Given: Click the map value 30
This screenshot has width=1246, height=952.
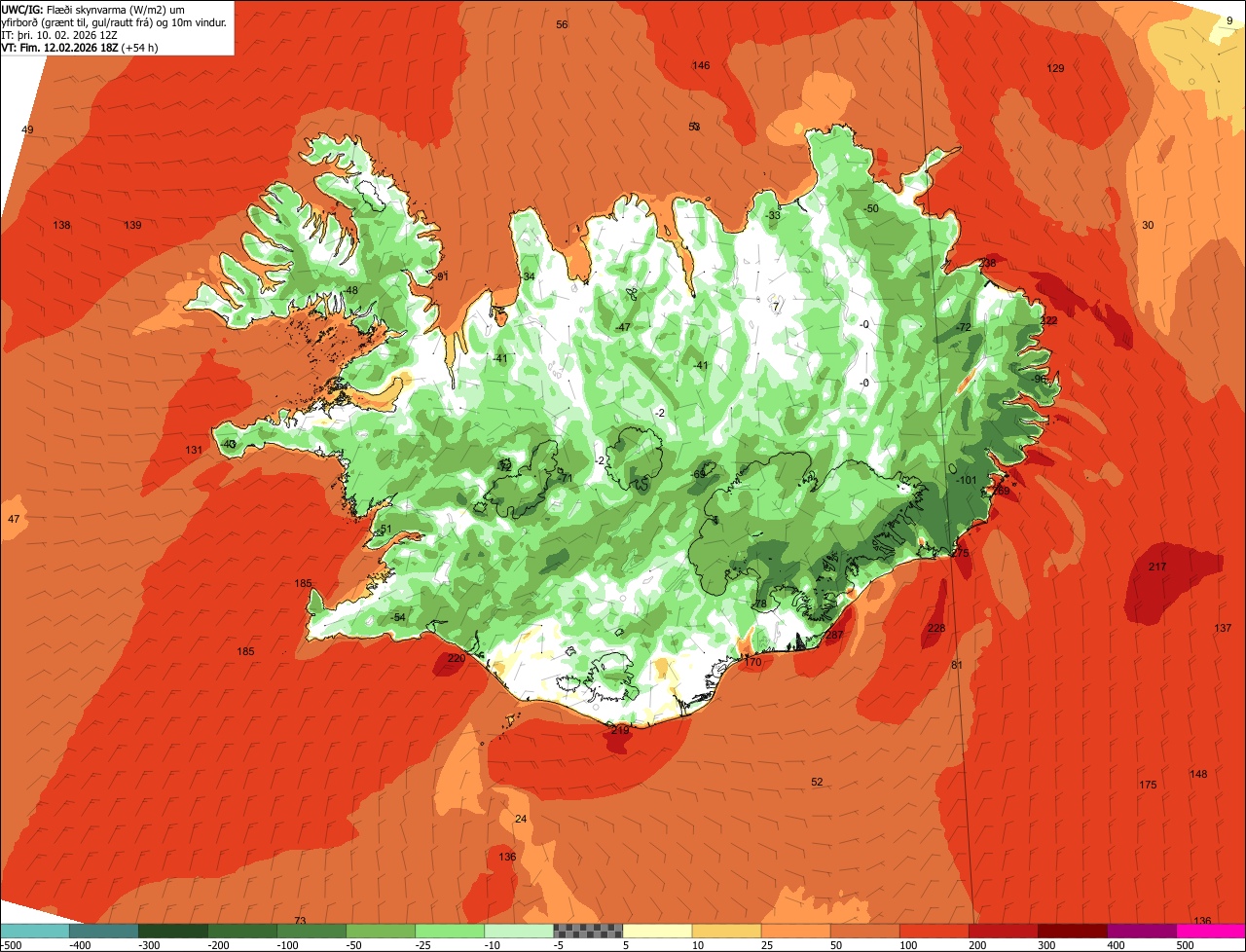Looking at the screenshot, I should pos(1148,226).
